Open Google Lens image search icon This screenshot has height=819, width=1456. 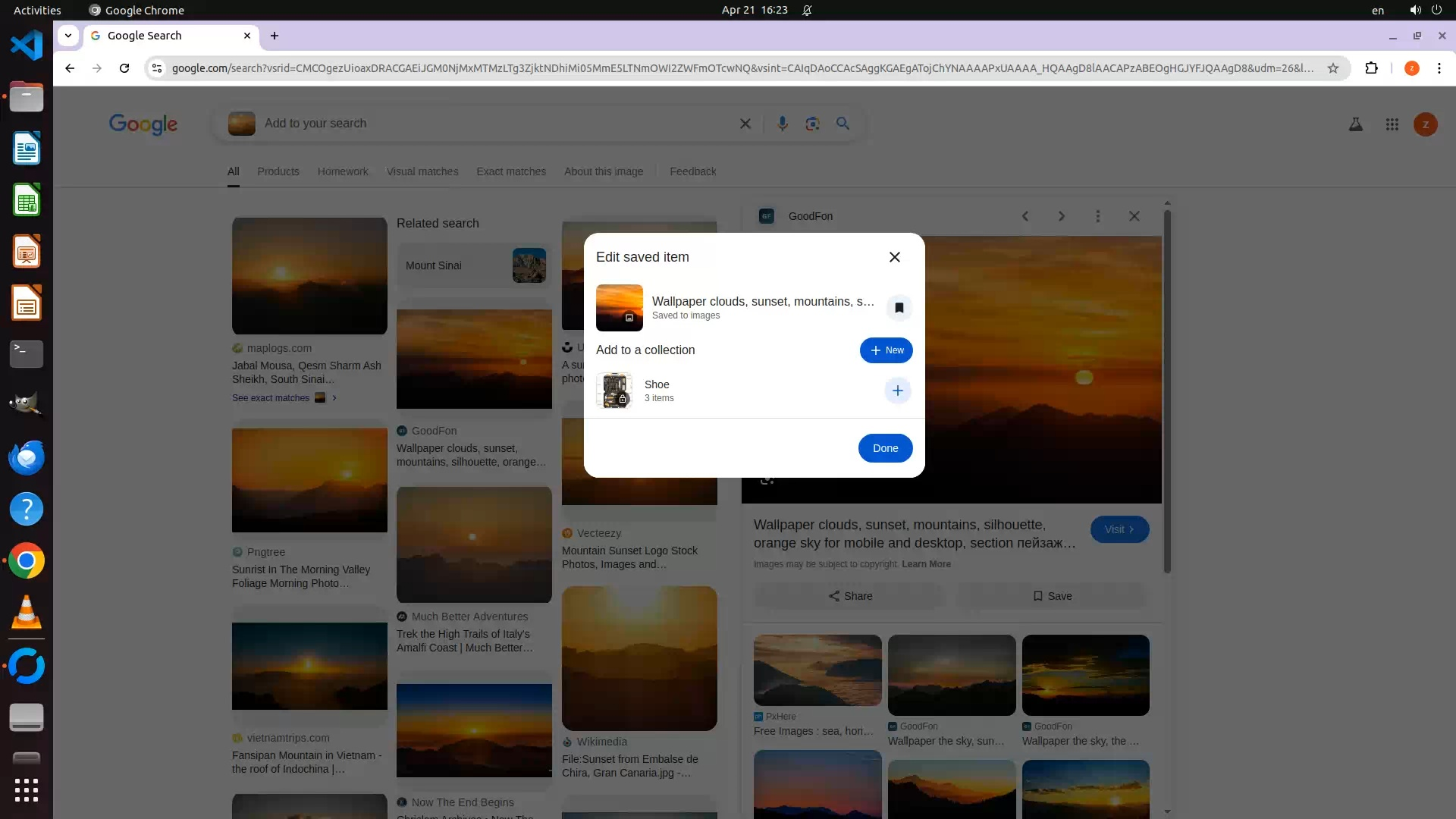pyautogui.click(x=812, y=124)
